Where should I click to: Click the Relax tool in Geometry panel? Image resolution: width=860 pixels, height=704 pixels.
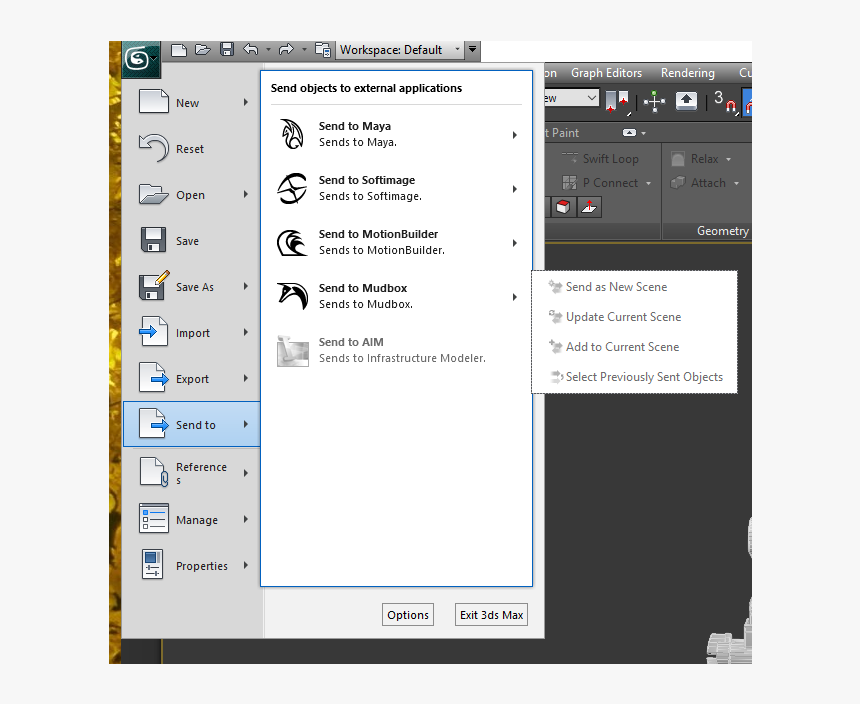coord(695,159)
